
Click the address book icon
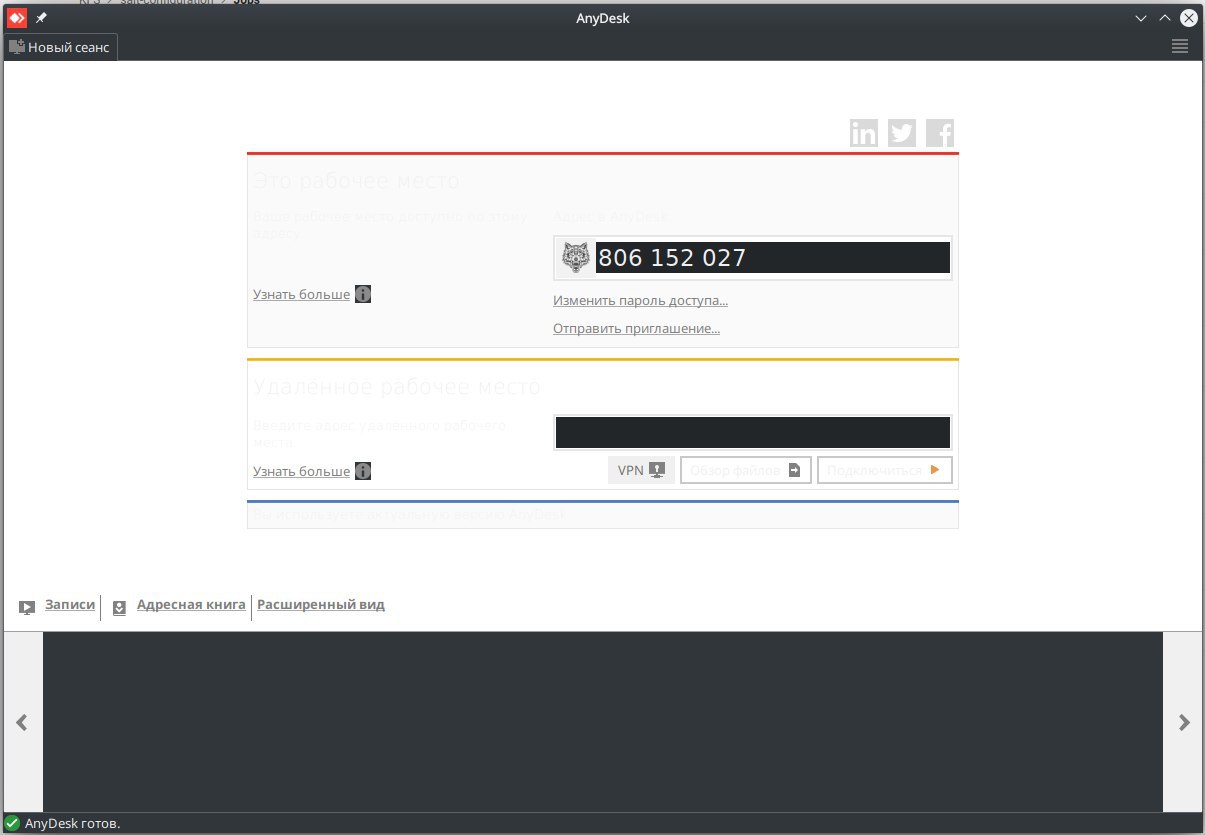119,607
